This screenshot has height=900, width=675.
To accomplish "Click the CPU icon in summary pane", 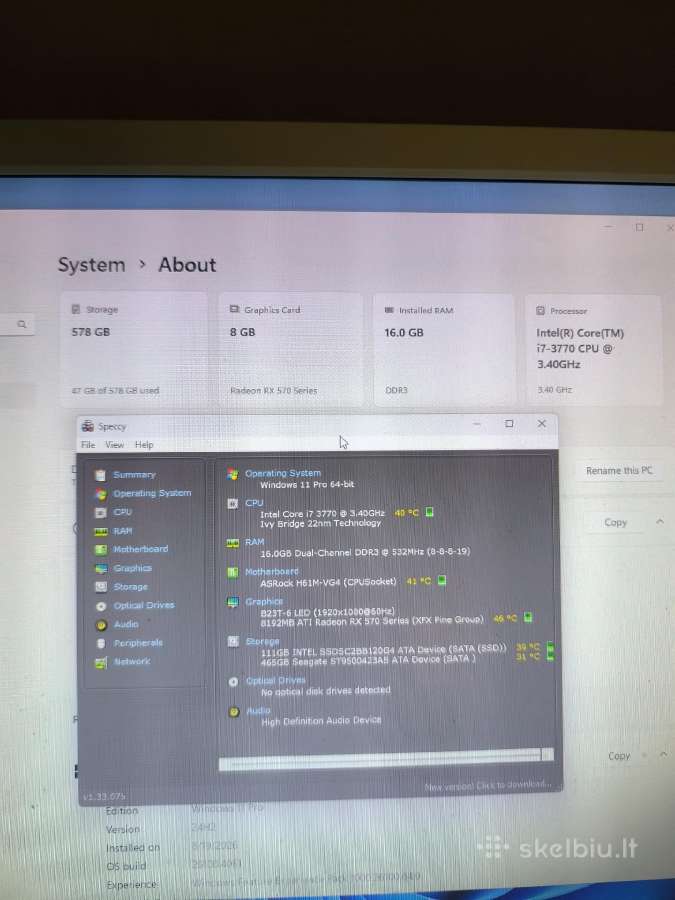I will point(232,504).
